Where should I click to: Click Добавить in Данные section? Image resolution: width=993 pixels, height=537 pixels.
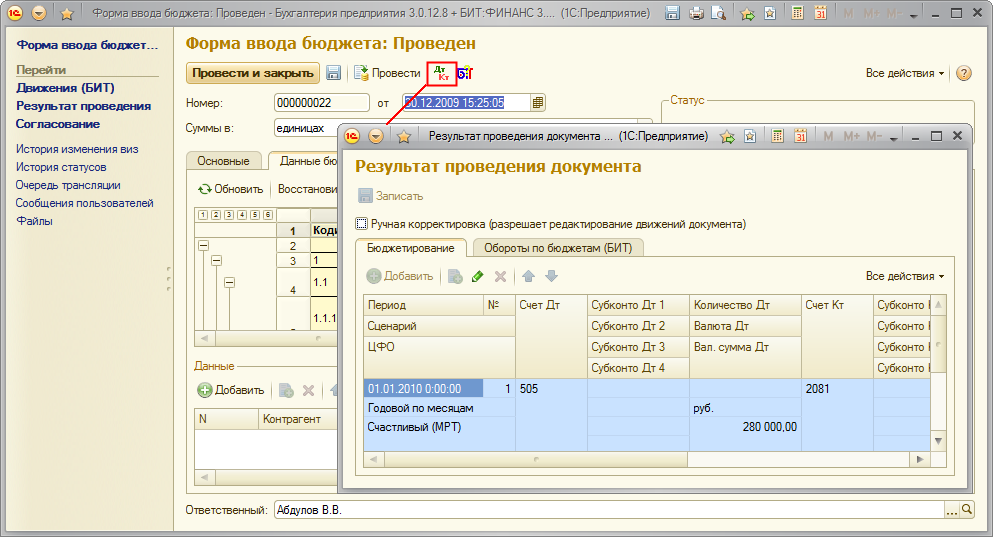pyautogui.click(x=231, y=390)
